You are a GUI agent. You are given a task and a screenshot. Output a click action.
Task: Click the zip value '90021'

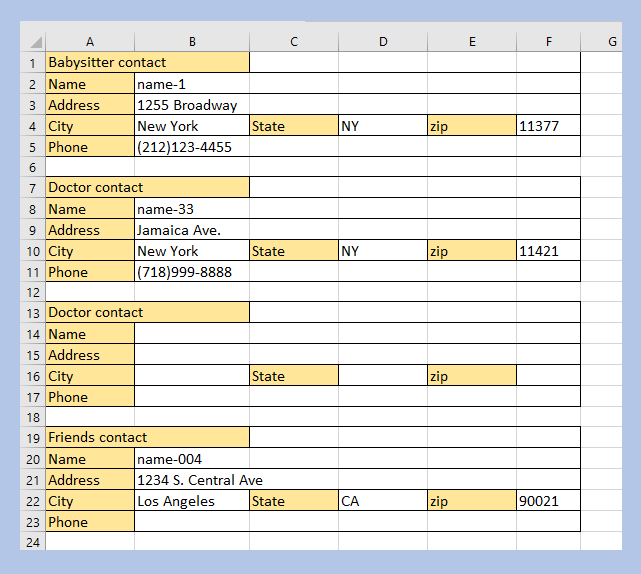(549, 500)
